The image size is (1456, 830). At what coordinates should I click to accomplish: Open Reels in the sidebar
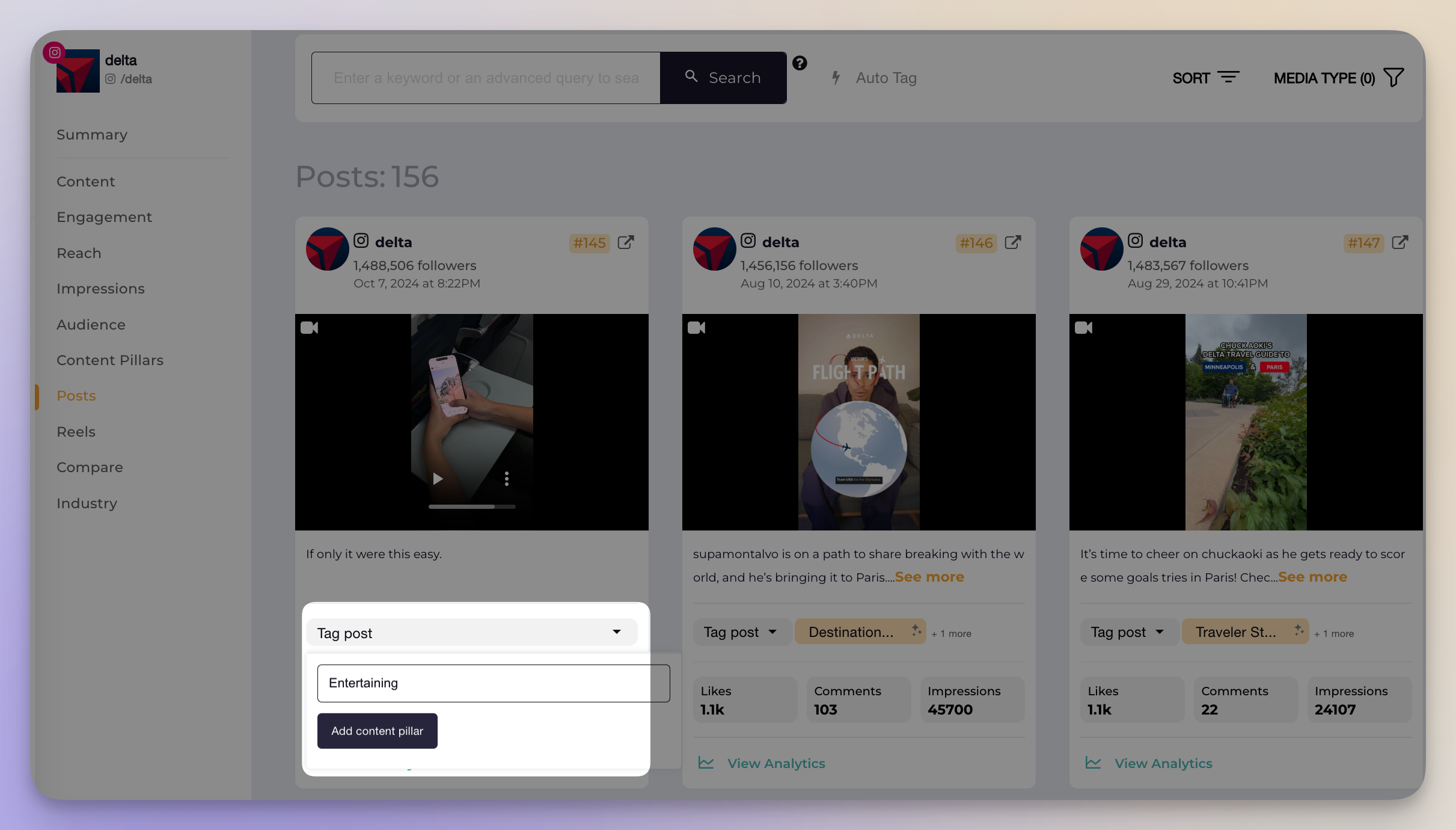point(76,432)
